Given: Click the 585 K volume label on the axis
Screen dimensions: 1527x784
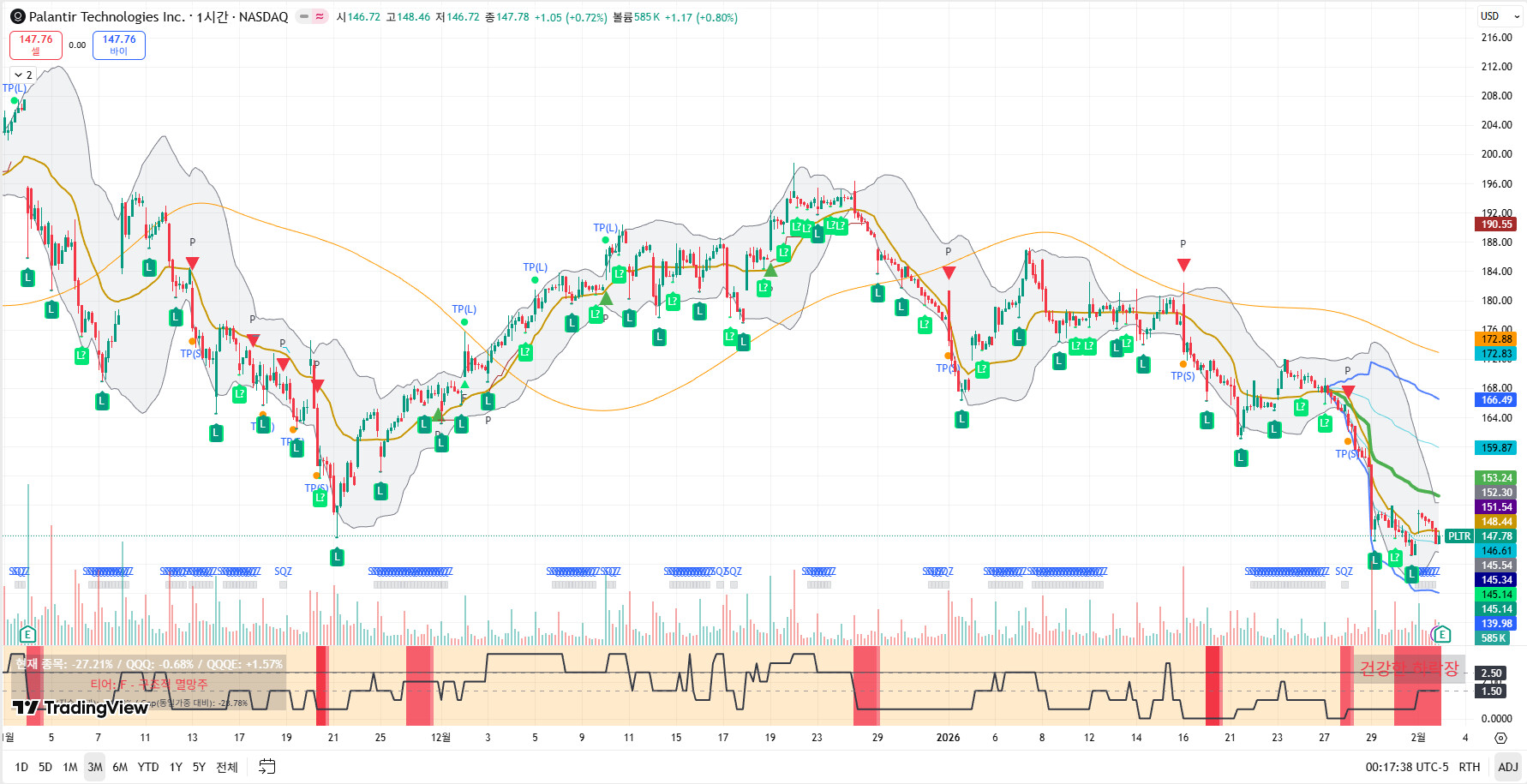Looking at the screenshot, I should point(1494,638).
